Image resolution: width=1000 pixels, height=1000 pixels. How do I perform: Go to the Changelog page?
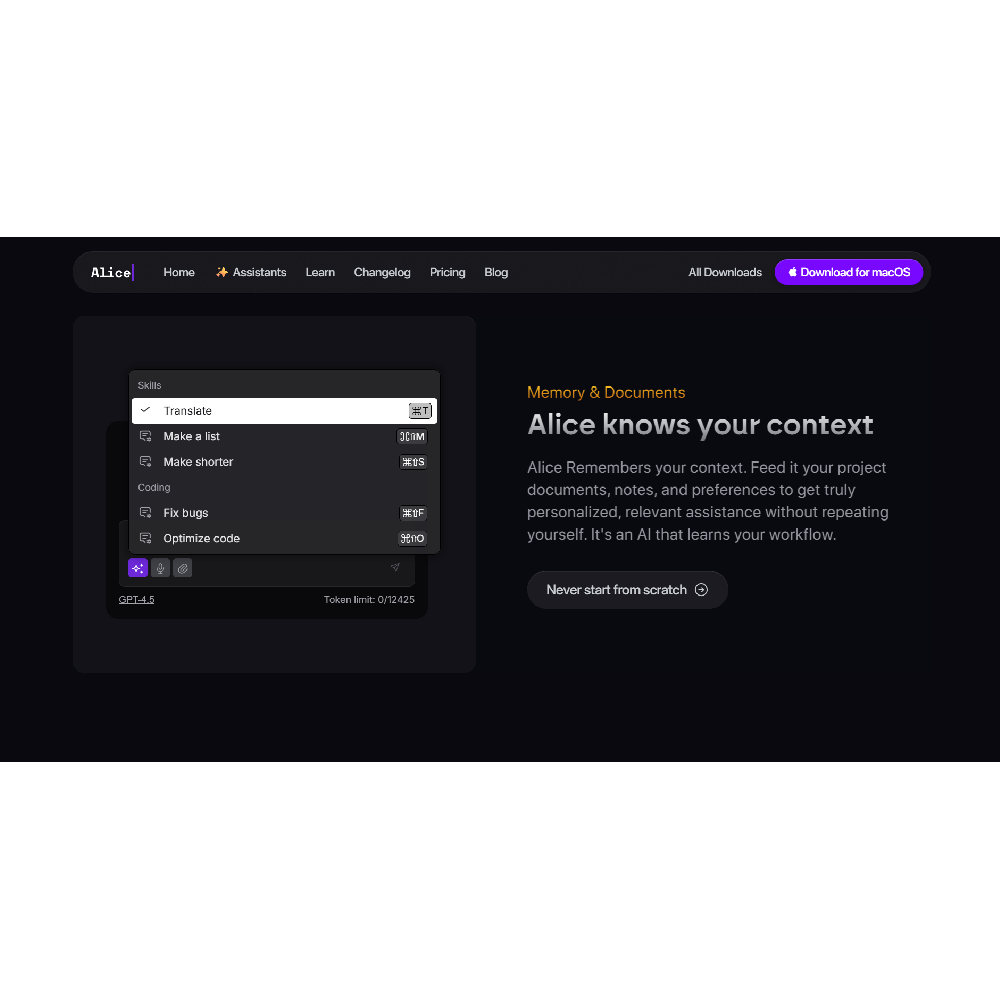pyautogui.click(x=382, y=272)
